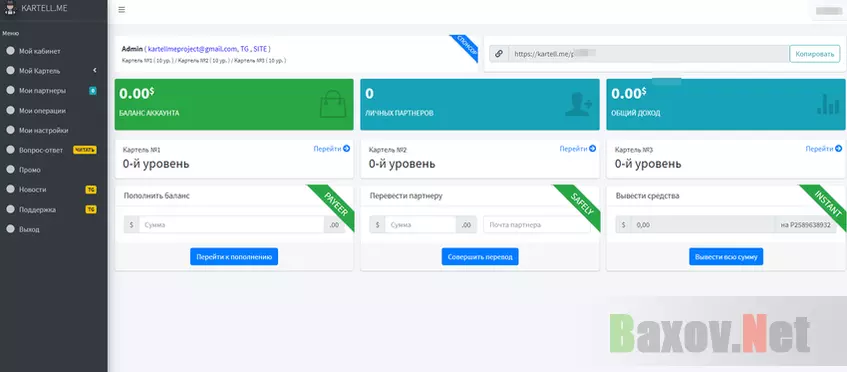The height and width of the screenshot is (372, 847).
Task: Go to Картель №3 via Перейти
Action: coord(824,148)
